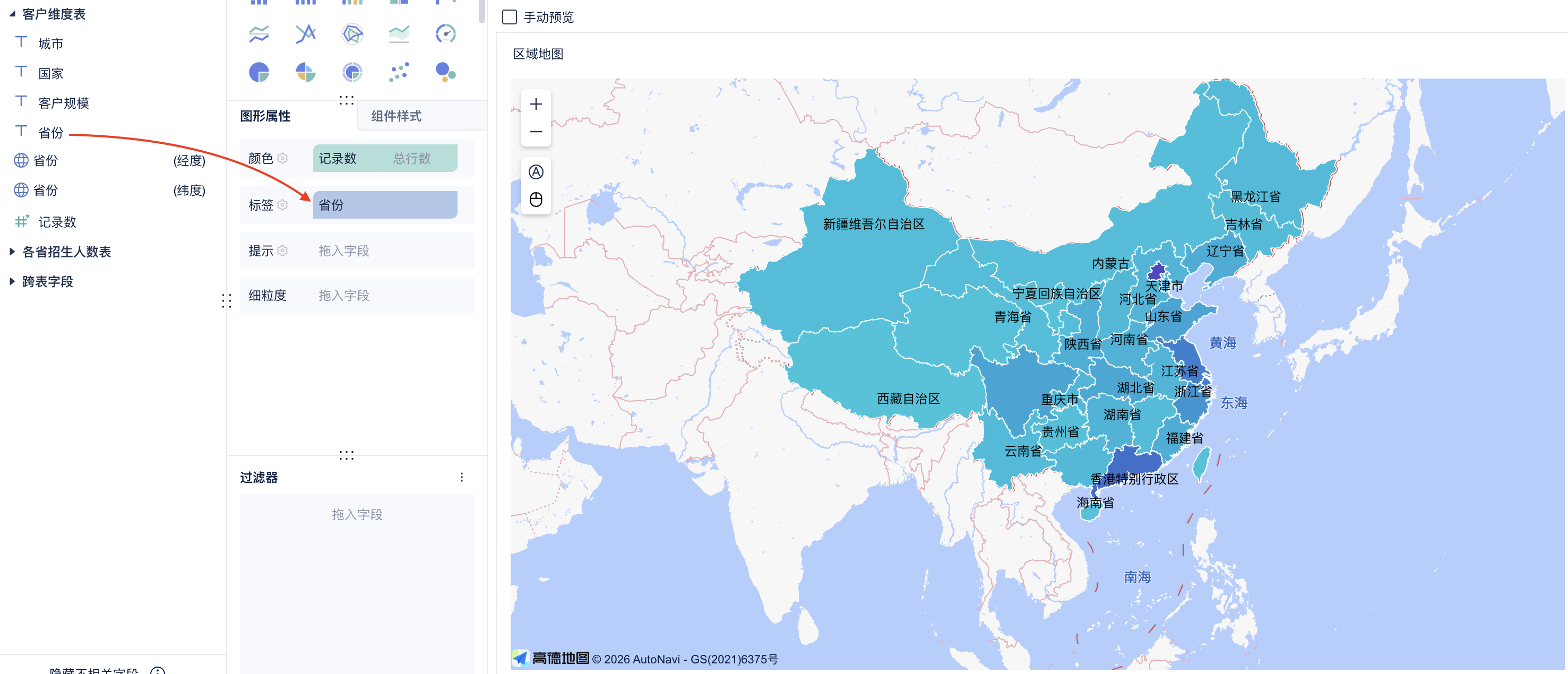Screen dimensions: 1568x674
Task: Choose the gauge dashboard chart icon
Action: click(x=445, y=33)
